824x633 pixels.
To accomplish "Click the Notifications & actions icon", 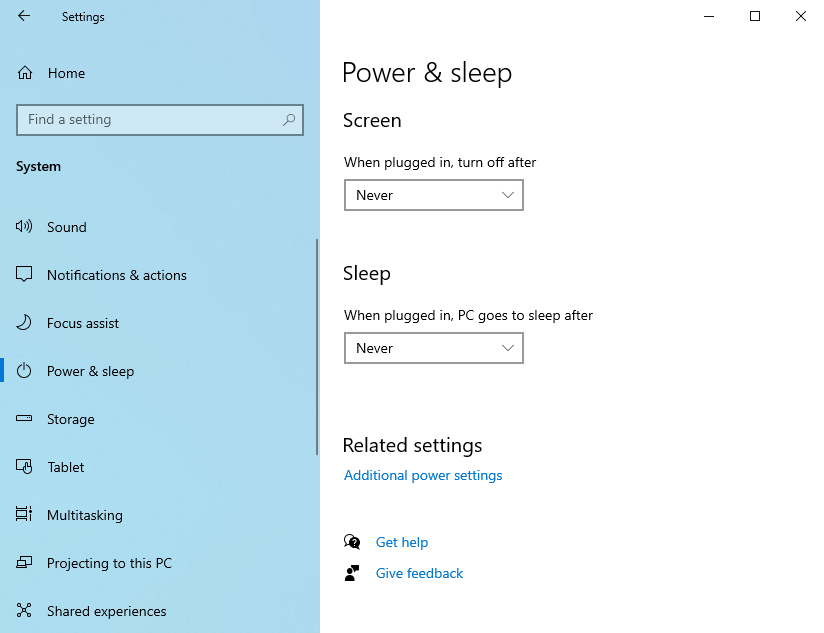I will click(x=25, y=275).
